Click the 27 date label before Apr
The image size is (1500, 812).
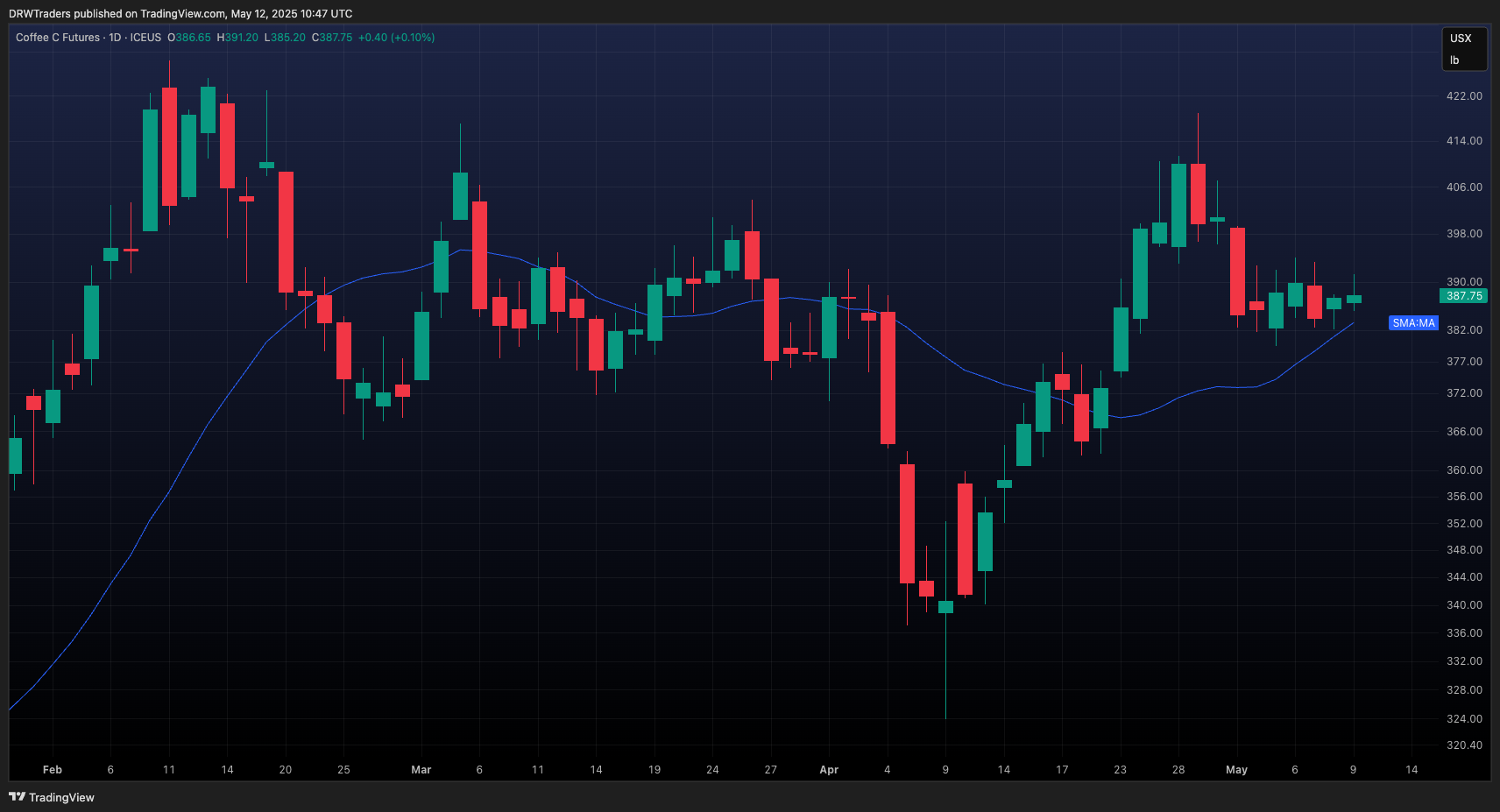pyautogui.click(x=771, y=770)
